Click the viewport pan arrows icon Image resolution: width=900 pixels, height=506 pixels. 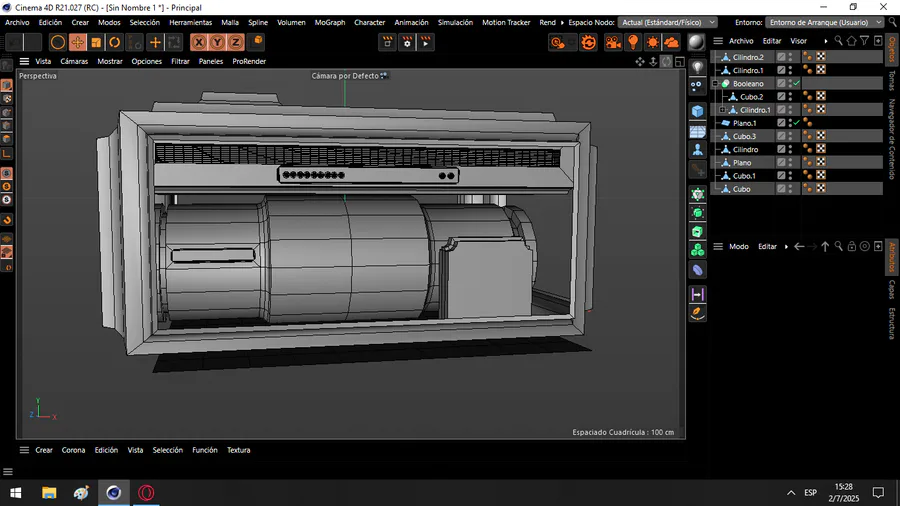[x=640, y=61]
